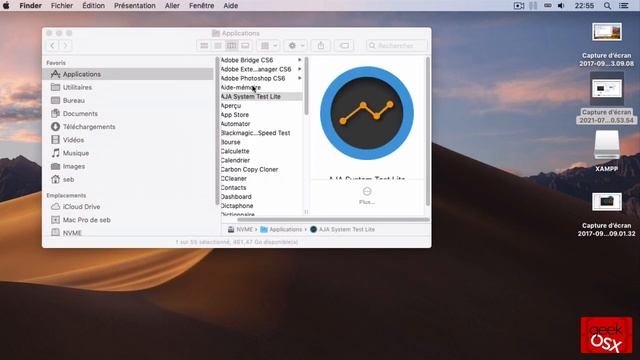This screenshot has height=360, width=640.
Task: Go back in Finder window
Action: [x=52, y=45]
